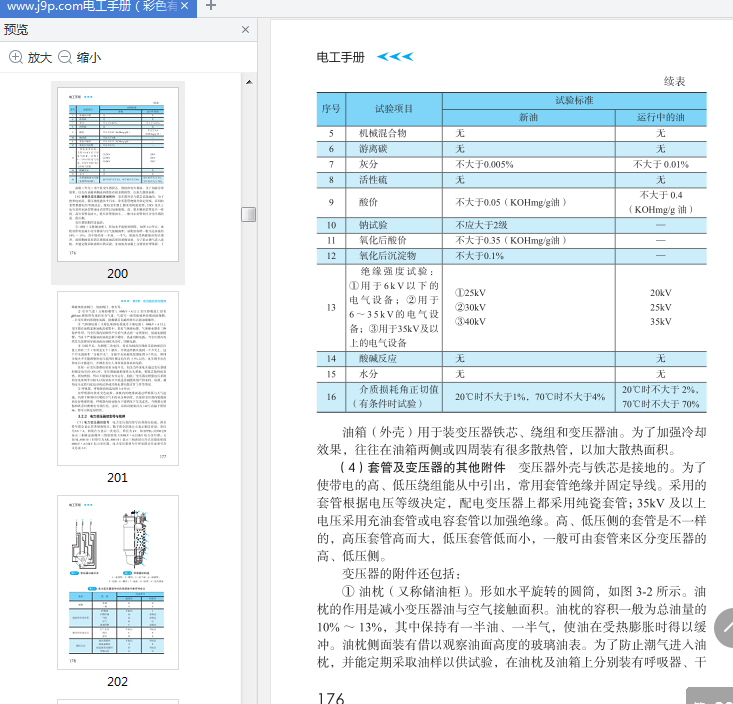Click the thumbnail scrollbar up arrow

249,82
